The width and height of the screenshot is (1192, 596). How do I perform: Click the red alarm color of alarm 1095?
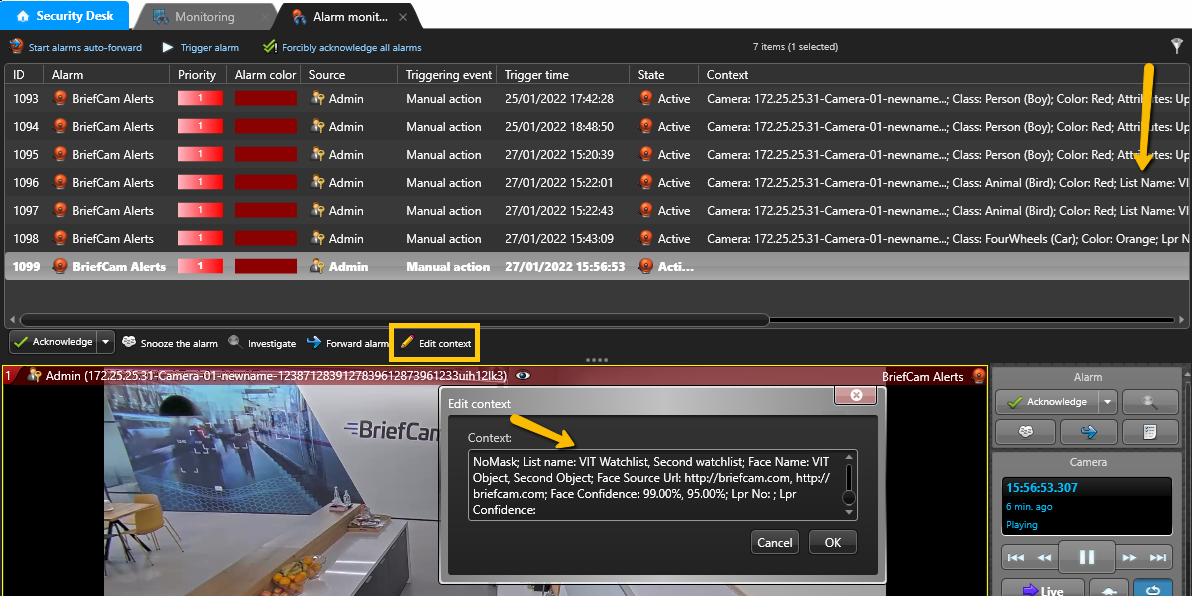point(265,154)
